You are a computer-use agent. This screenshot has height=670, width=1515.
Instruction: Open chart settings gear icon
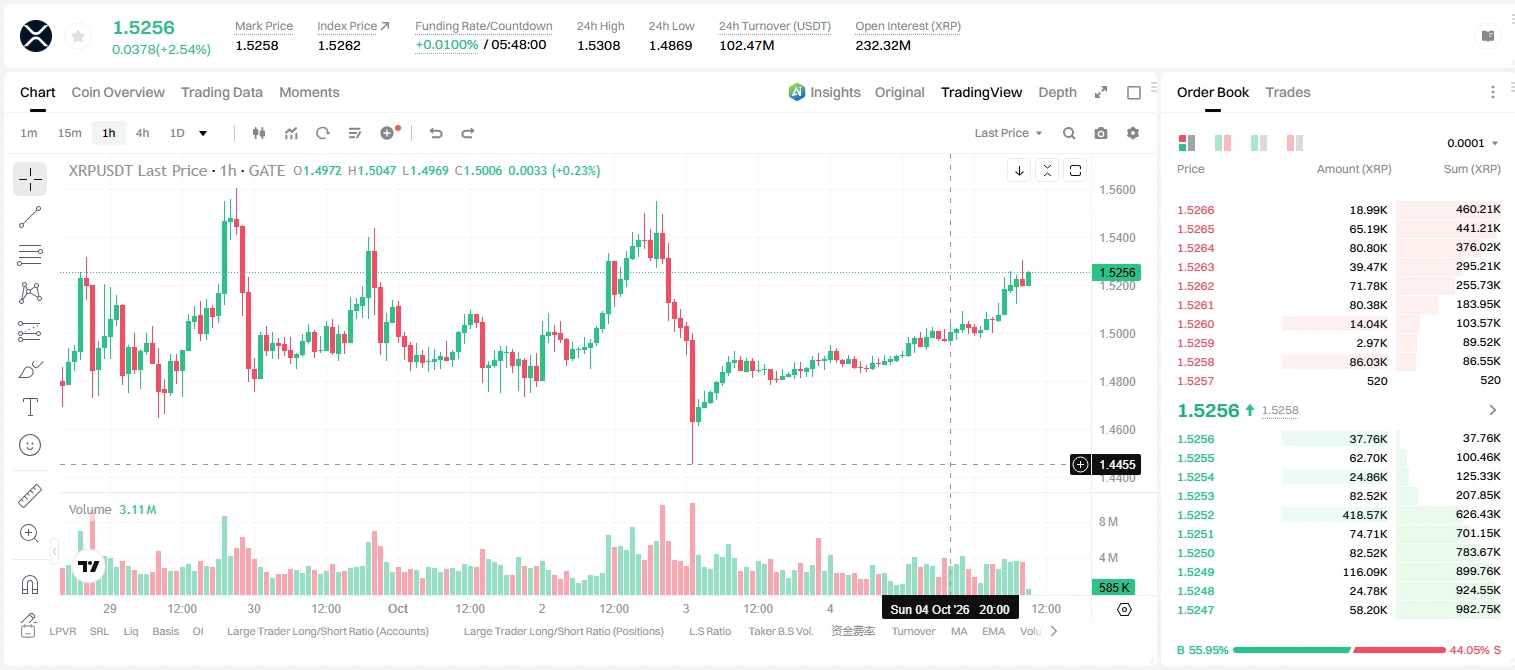click(1133, 133)
